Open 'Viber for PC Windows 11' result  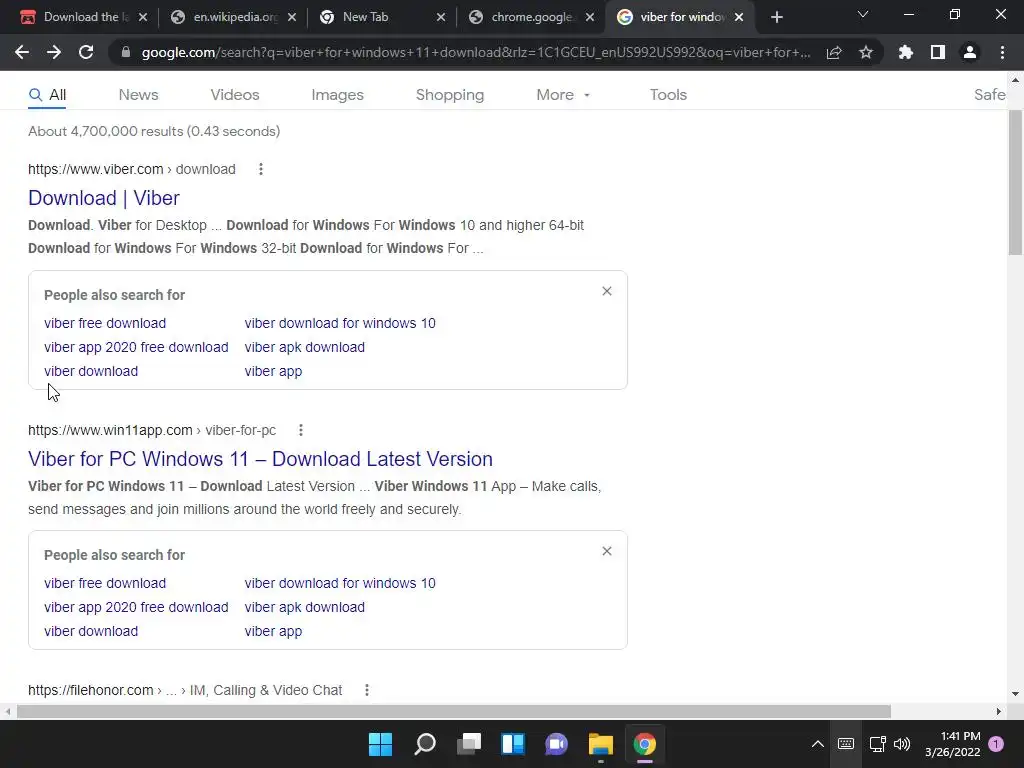click(x=260, y=458)
